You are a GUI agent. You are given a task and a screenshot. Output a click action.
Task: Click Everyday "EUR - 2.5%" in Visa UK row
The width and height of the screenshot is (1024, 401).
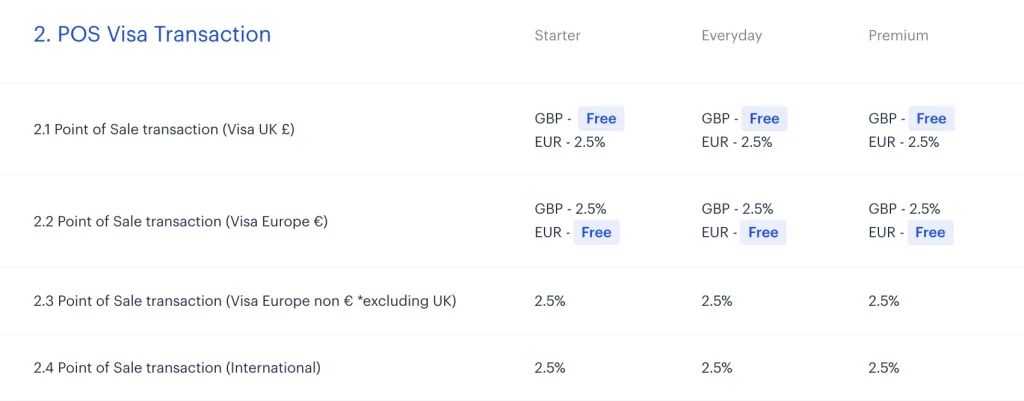737,142
